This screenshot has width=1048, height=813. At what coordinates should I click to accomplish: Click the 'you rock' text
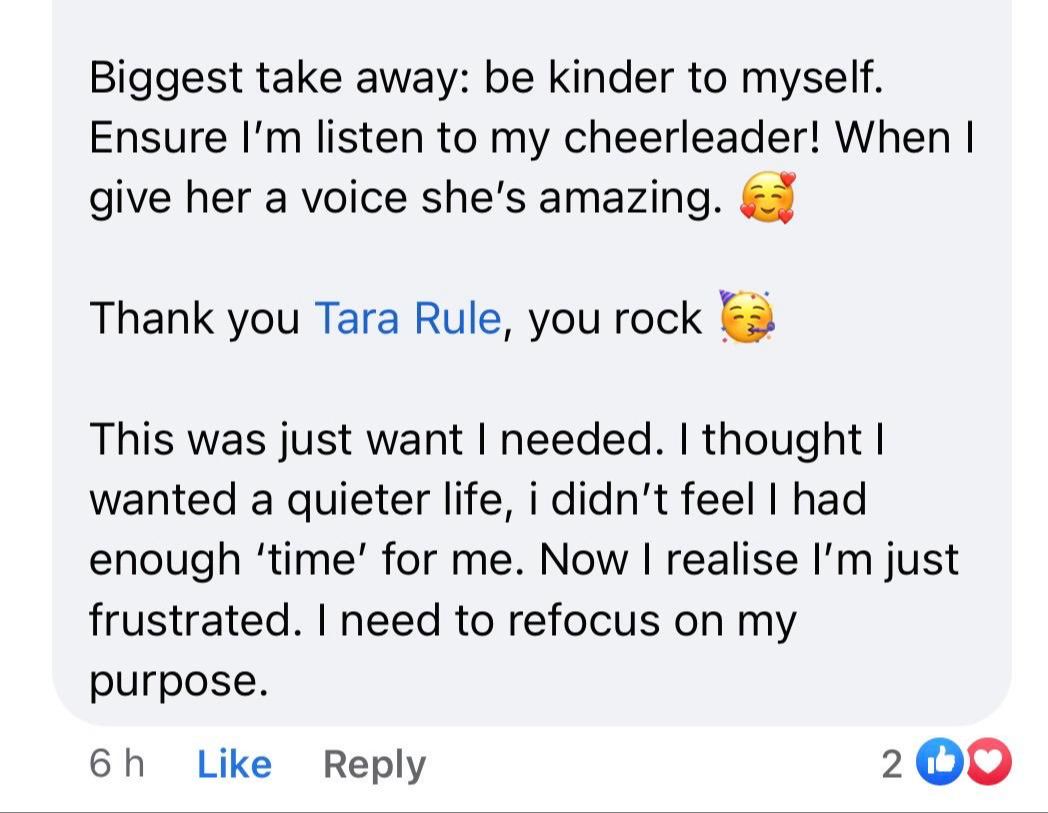(615, 318)
